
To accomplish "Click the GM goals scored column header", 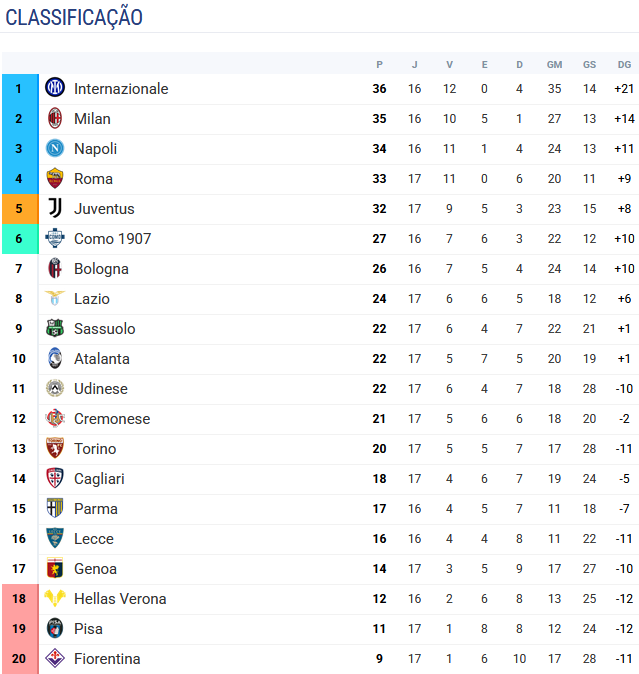I will (x=554, y=64).
